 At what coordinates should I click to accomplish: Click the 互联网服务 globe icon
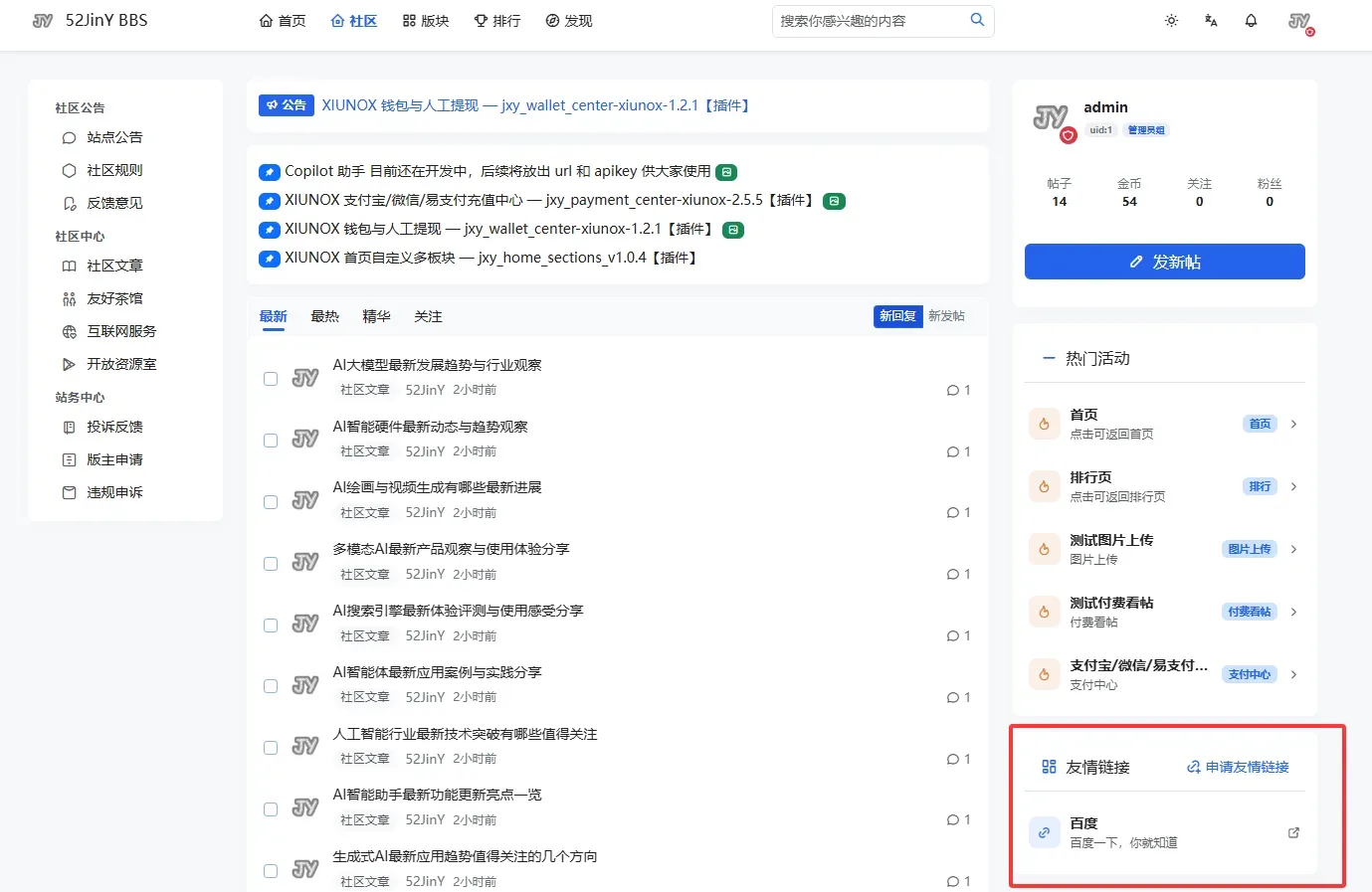(69, 331)
